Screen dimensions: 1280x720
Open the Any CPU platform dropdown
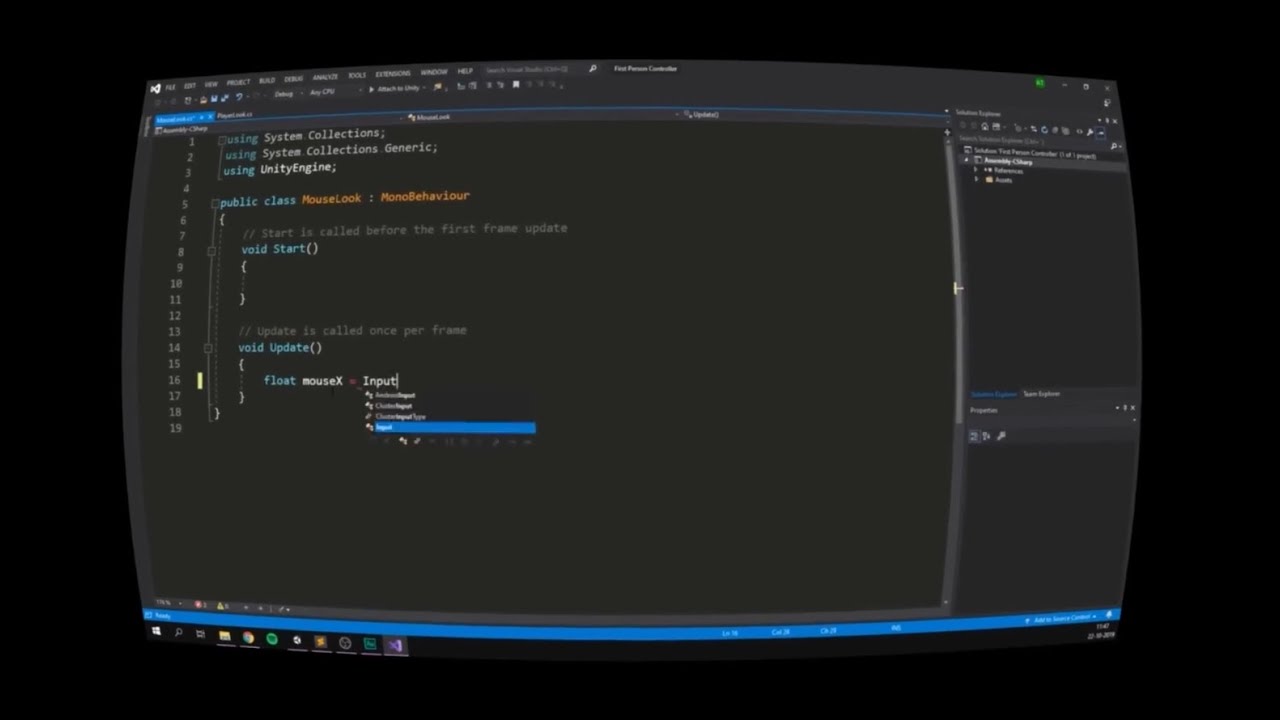coord(337,91)
